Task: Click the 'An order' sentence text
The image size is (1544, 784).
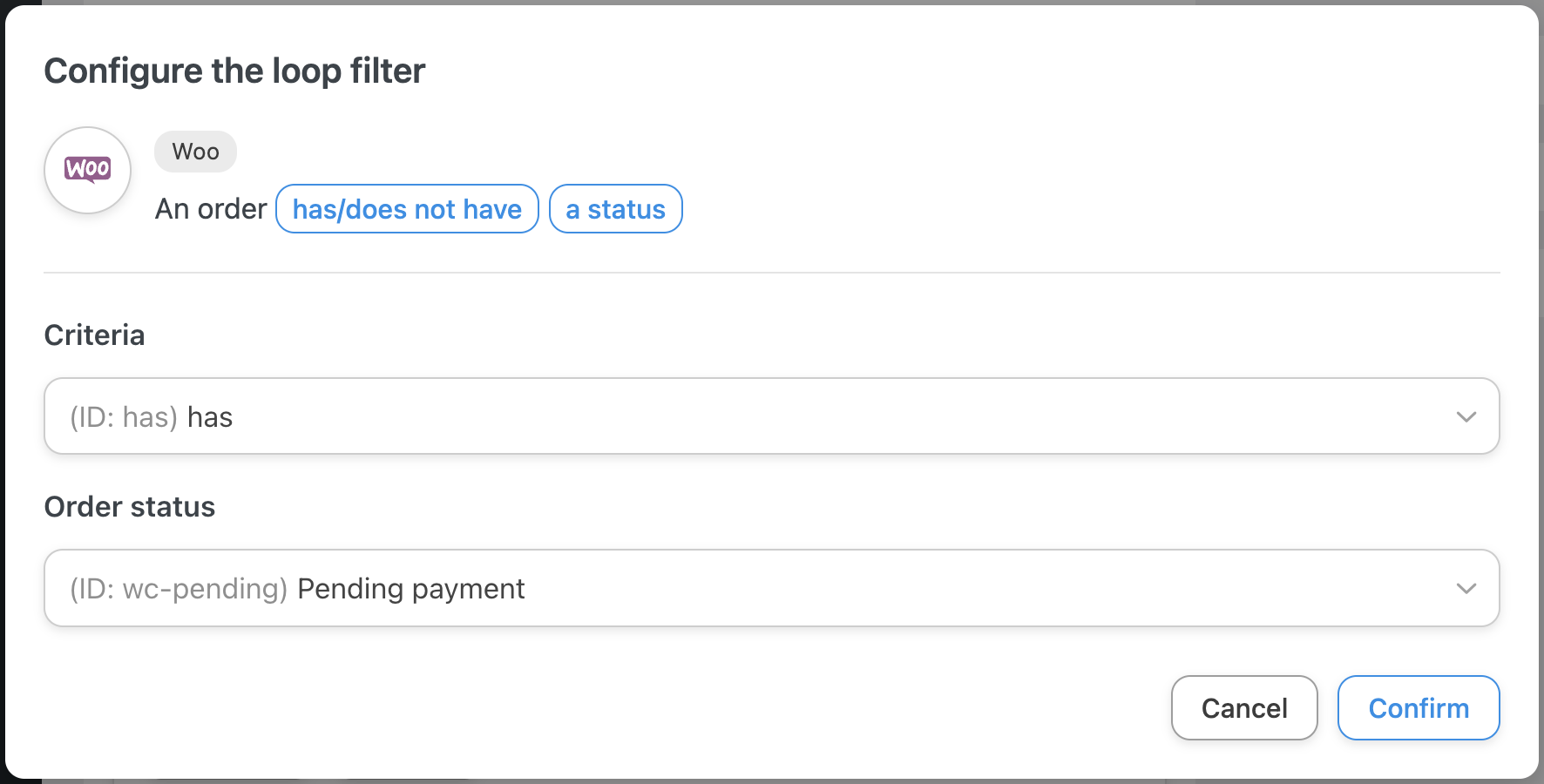Action: click(211, 209)
